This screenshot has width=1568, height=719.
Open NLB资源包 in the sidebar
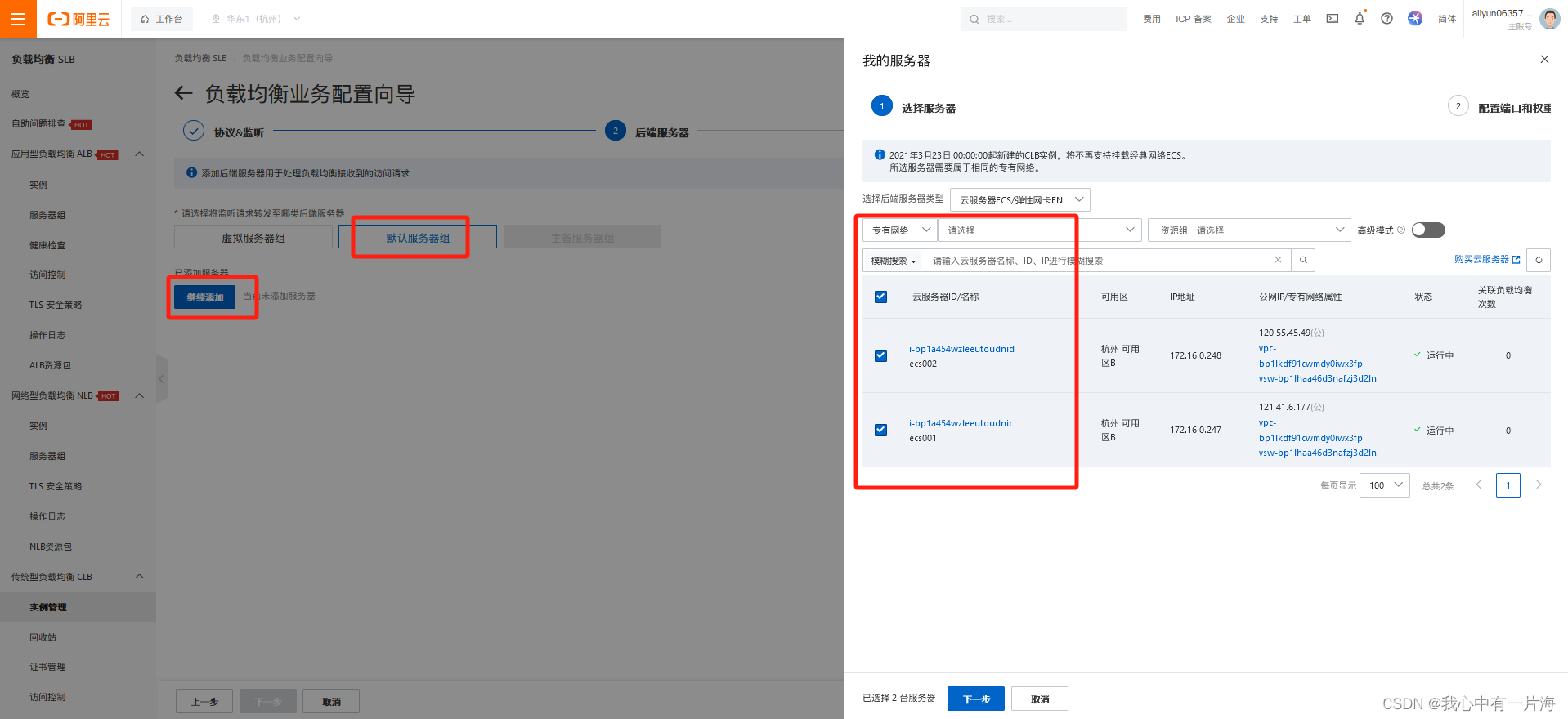tap(51, 547)
